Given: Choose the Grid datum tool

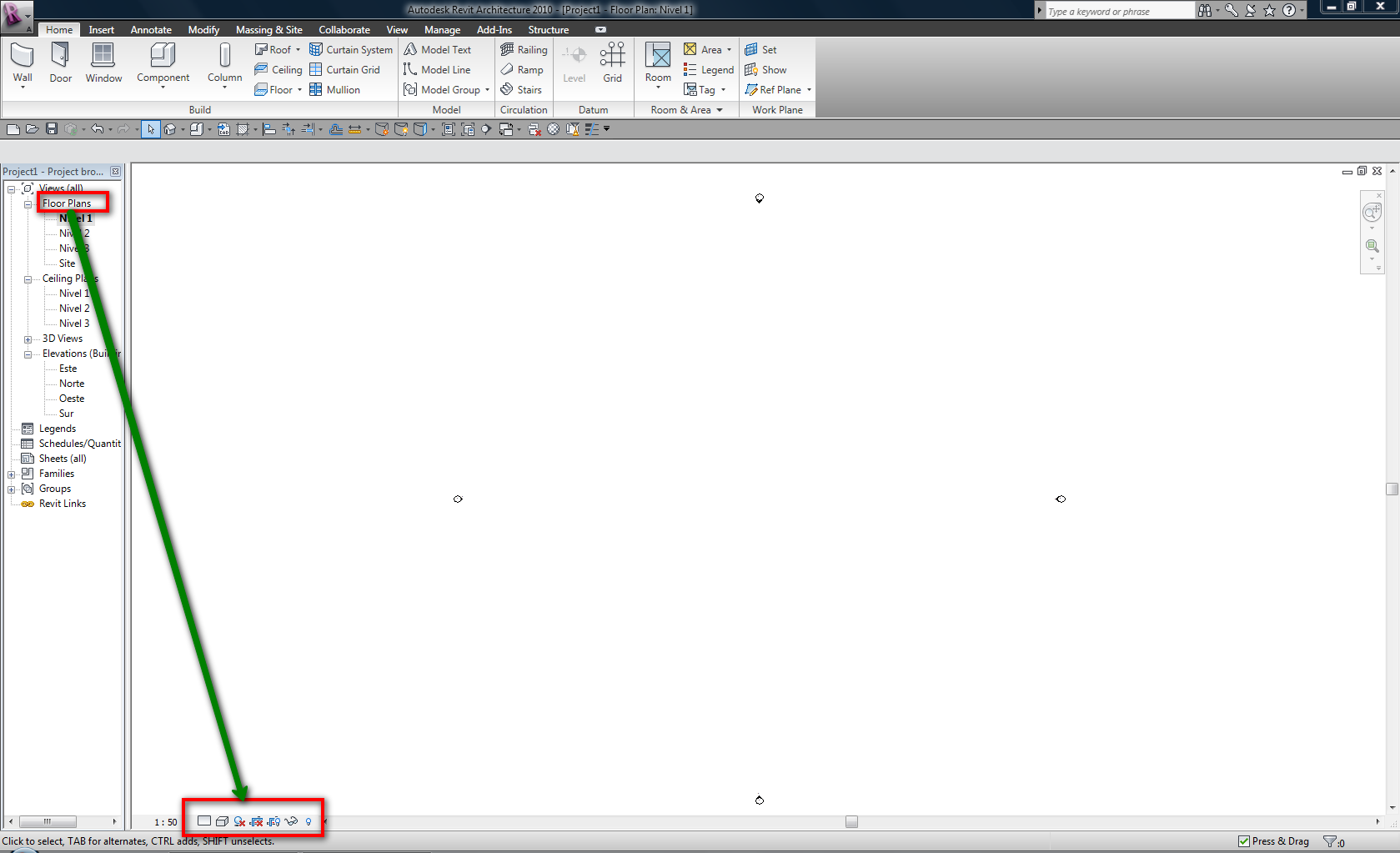Looking at the screenshot, I should (x=613, y=63).
